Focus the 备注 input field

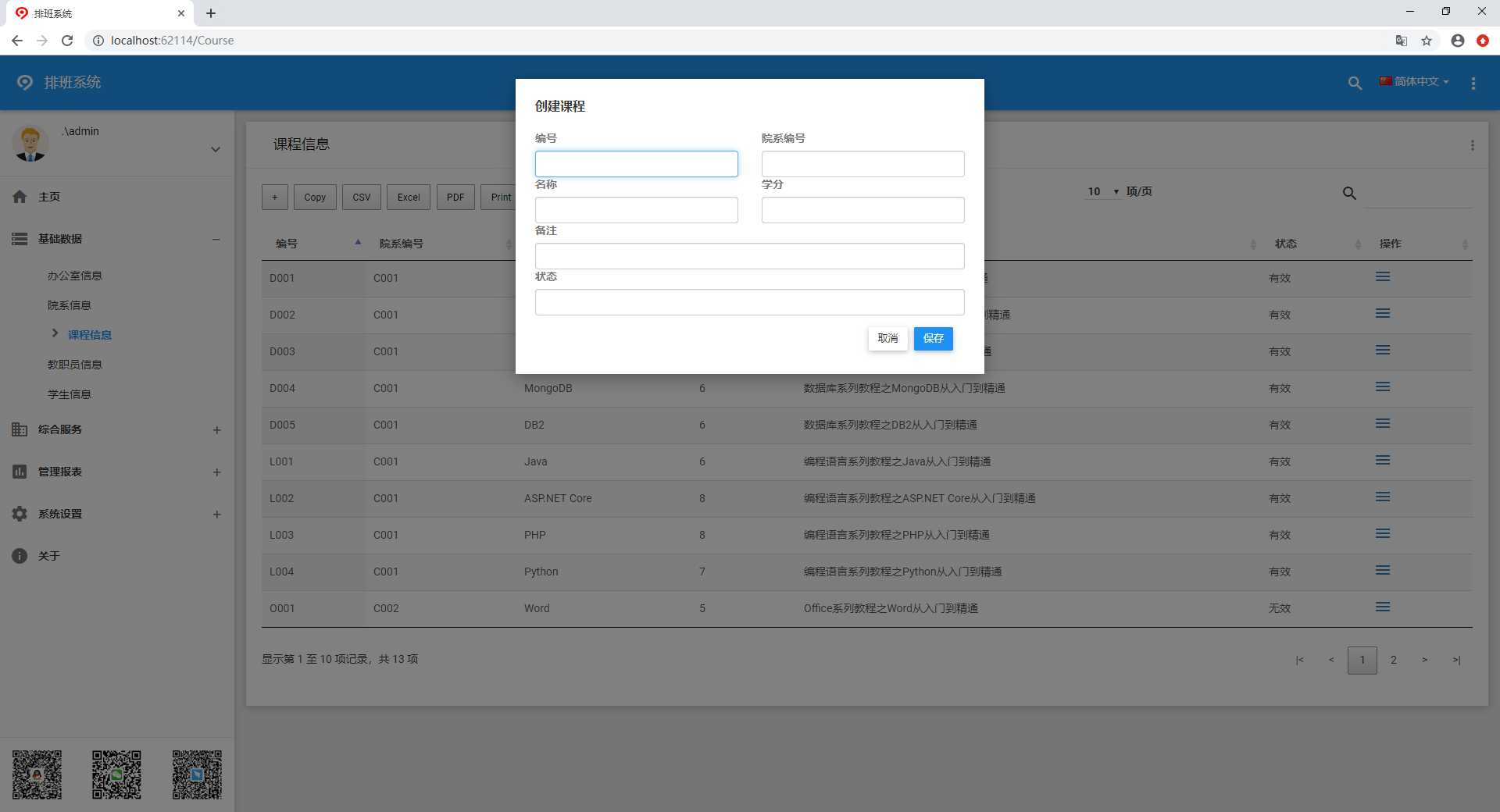(x=749, y=256)
